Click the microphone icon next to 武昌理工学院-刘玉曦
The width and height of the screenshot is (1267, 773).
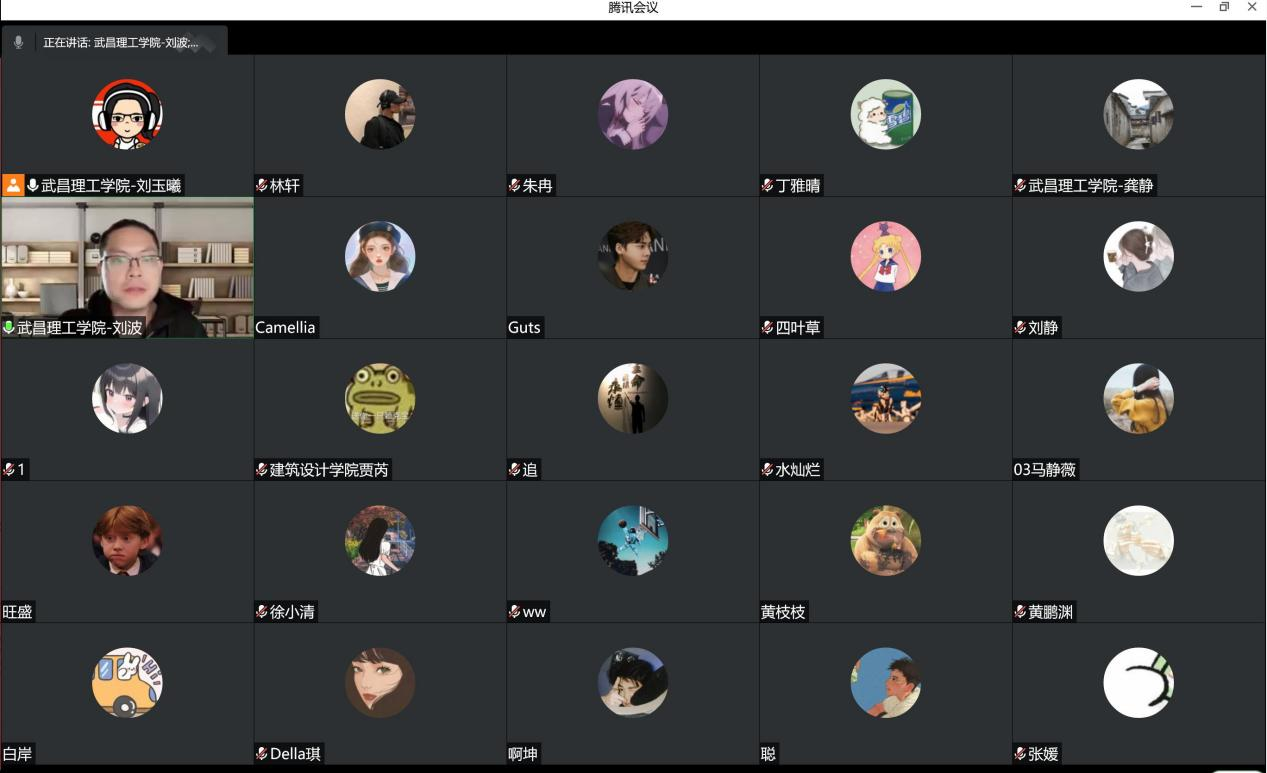point(33,185)
